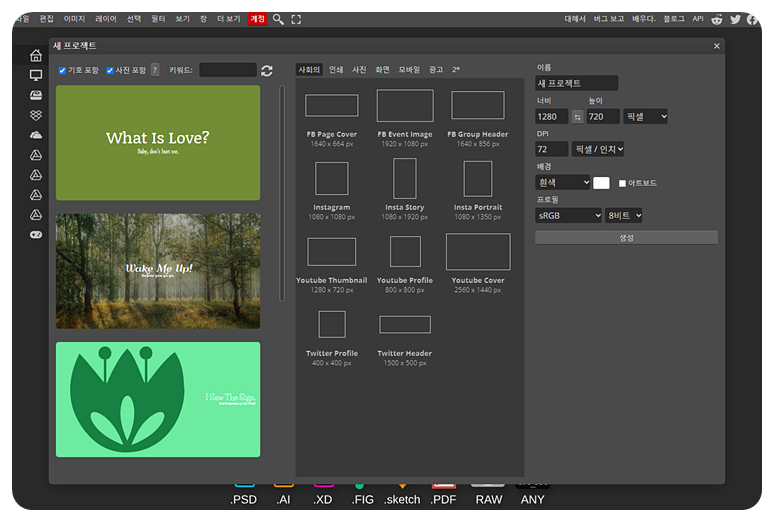
Task: Choose the Instagram 1080 x 1080 preset
Action: click(332, 190)
